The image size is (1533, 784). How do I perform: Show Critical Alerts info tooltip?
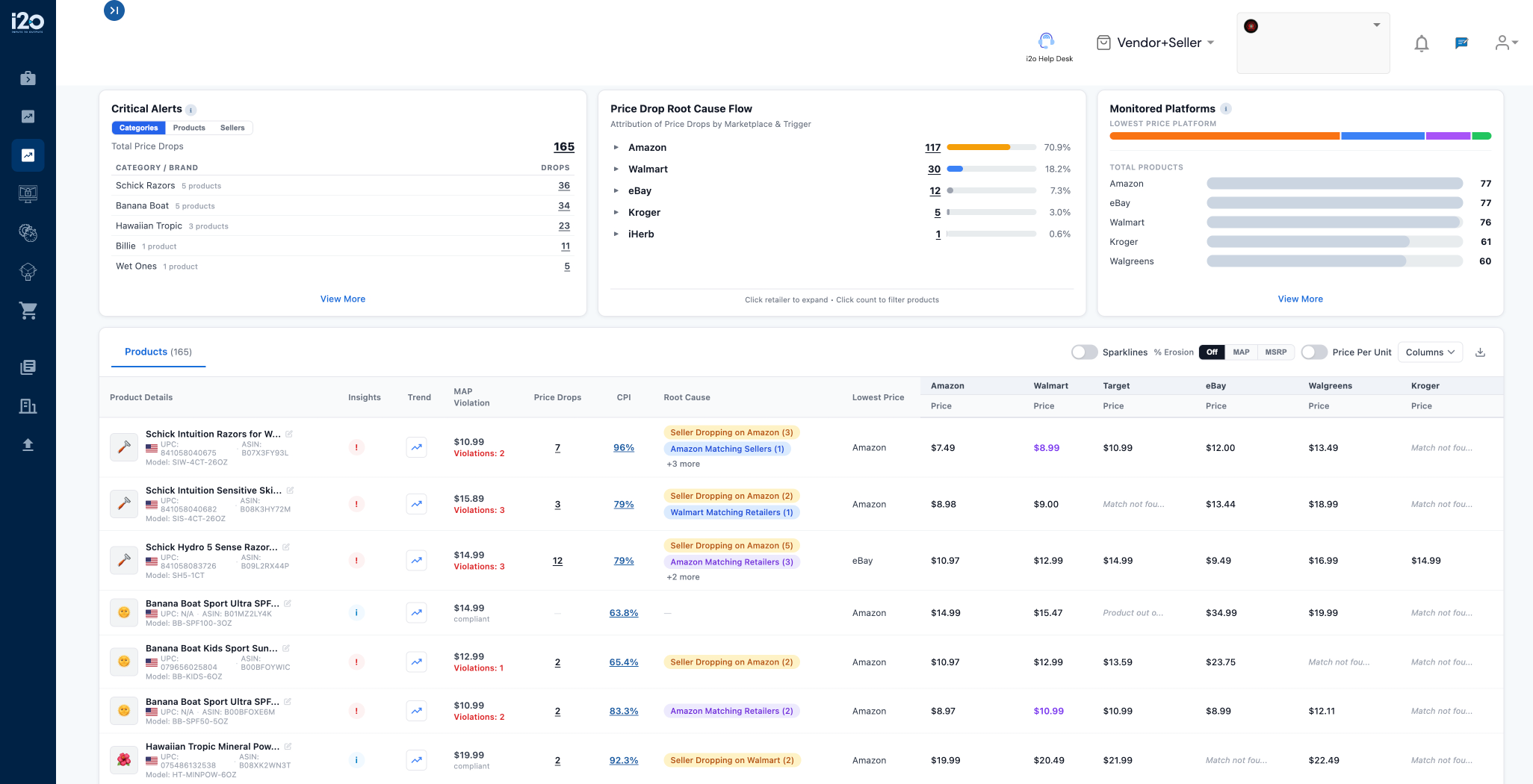191,110
